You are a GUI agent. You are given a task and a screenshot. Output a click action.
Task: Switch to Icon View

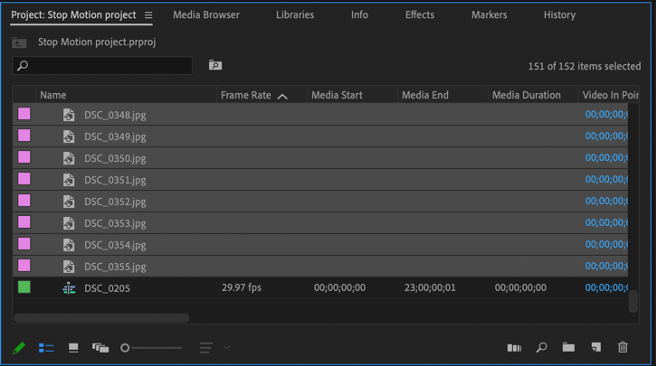coord(73,348)
